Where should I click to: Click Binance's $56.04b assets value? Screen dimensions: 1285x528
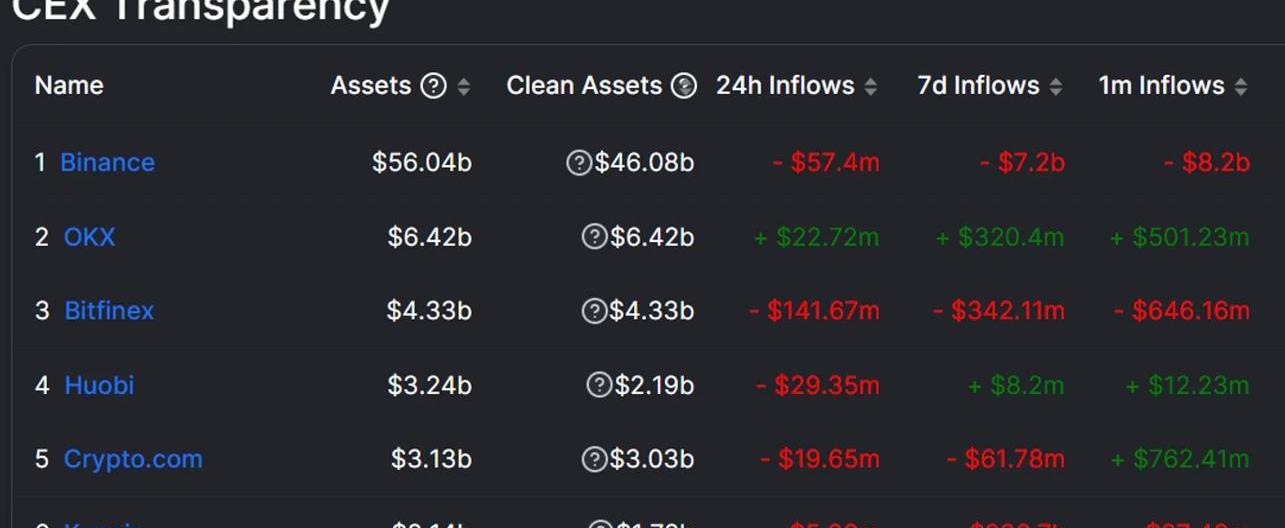click(x=421, y=163)
